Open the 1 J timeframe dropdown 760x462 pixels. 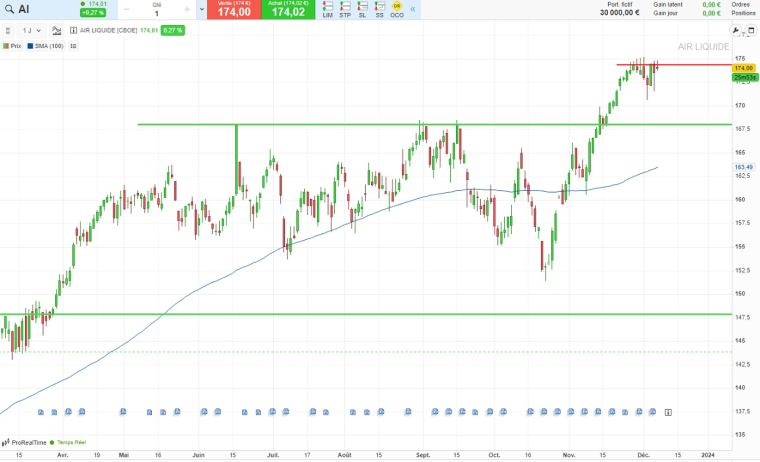[32, 31]
